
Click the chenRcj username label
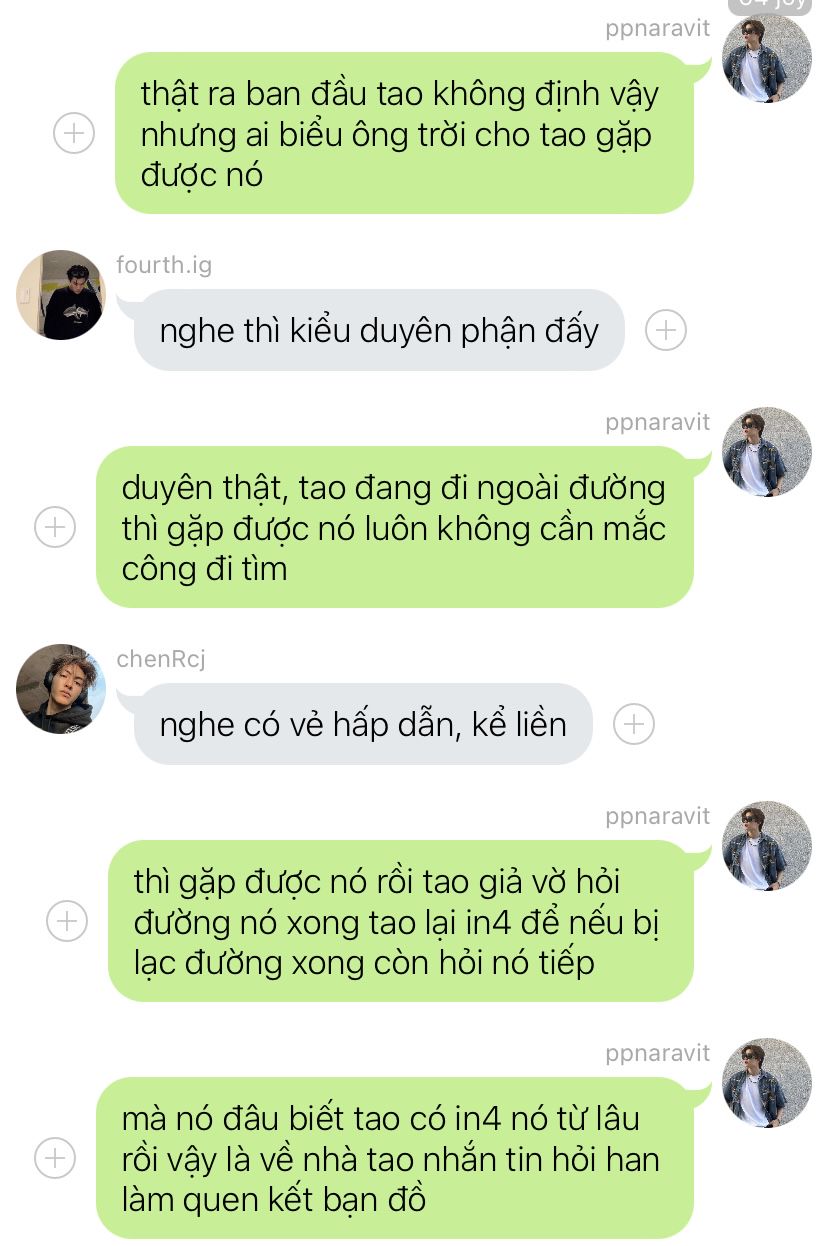coord(161,659)
